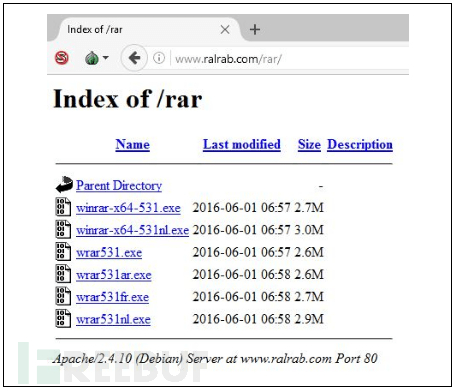
Task: Open the Parent Directory link
Action: pyautogui.click(x=119, y=185)
